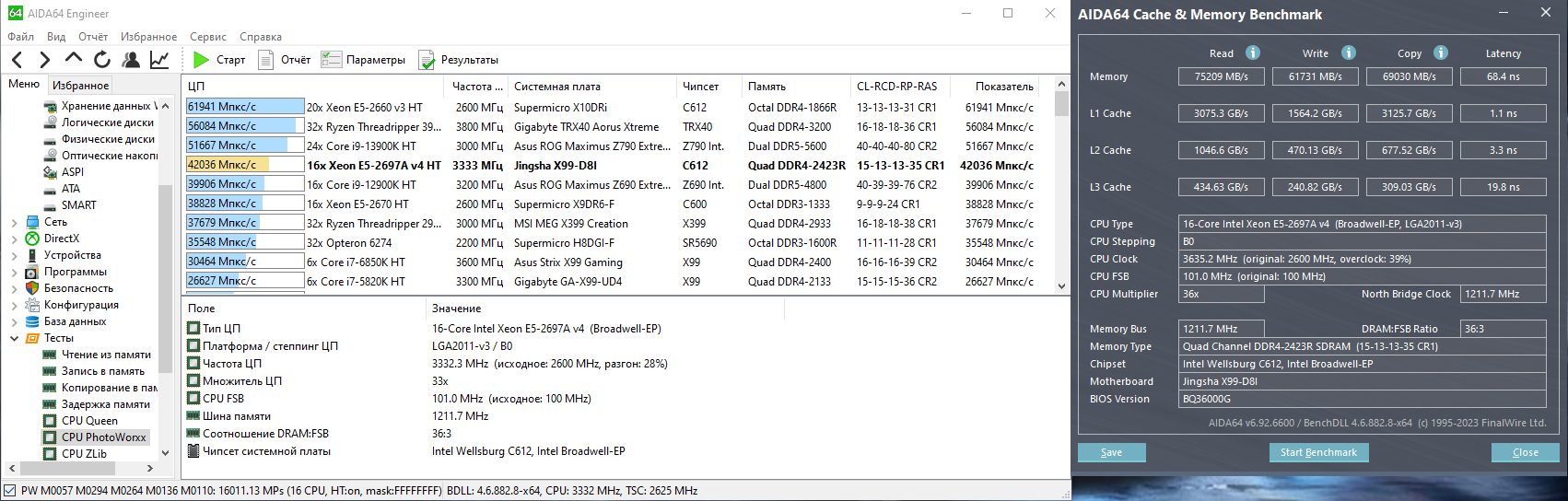Select the 32x Opteron 6274 result row
The height and width of the screenshot is (501, 1568).
pyautogui.click(x=610, y=242)
